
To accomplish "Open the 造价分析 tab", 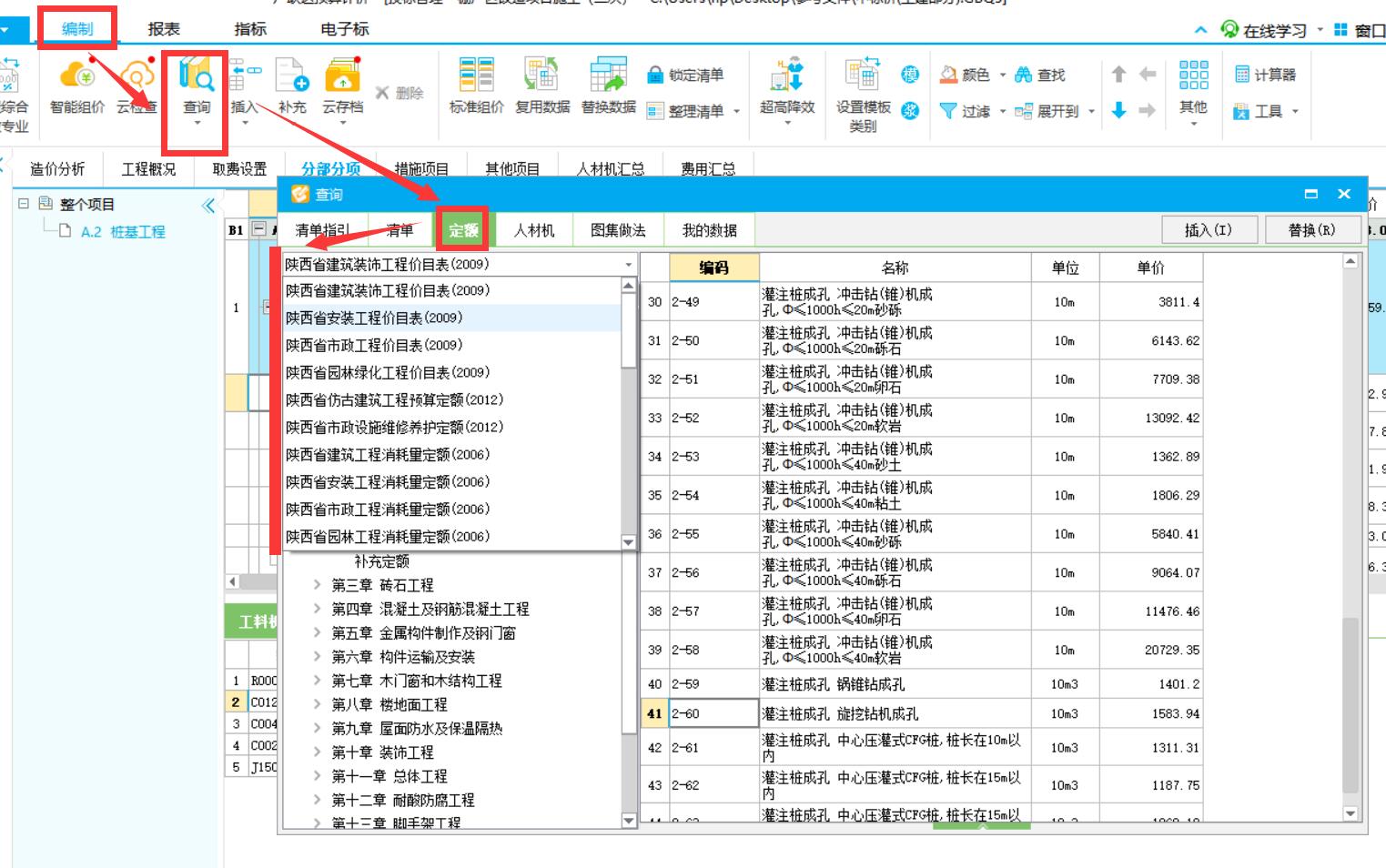I will click(57, 168).
